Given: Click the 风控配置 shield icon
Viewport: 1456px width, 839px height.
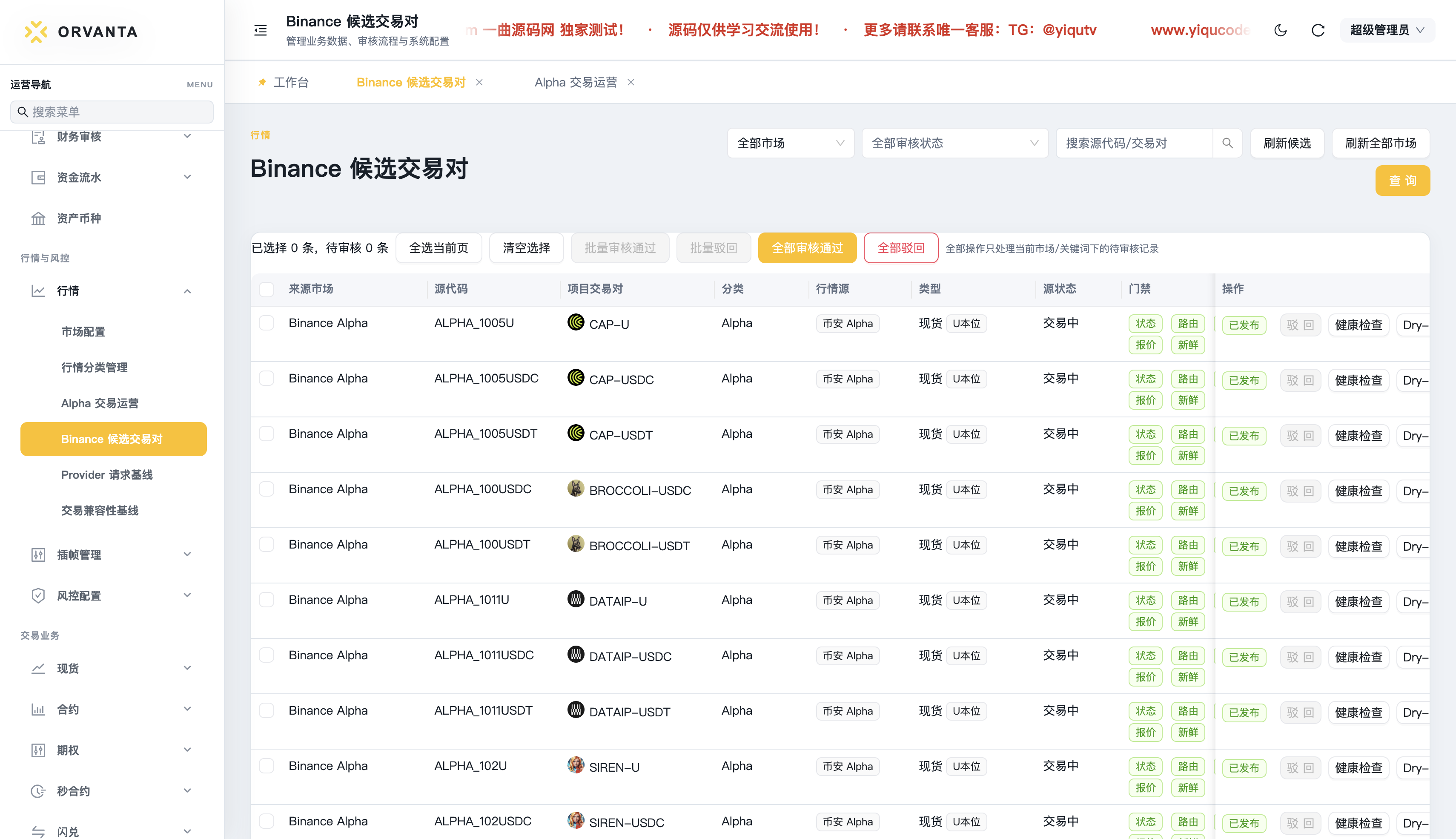Looking at the screenshot, I should pyautogui.click(x=38, y=596).
